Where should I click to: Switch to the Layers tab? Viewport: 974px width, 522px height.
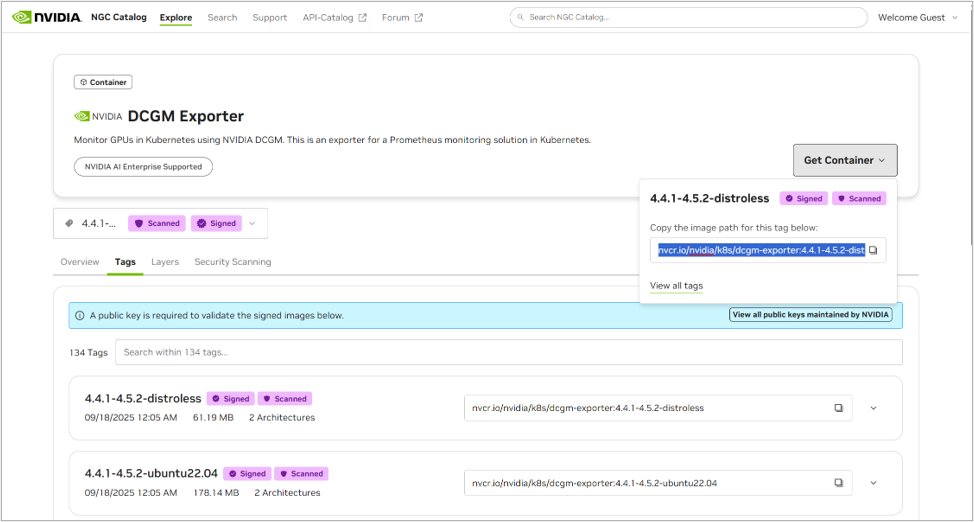[165, 262]
